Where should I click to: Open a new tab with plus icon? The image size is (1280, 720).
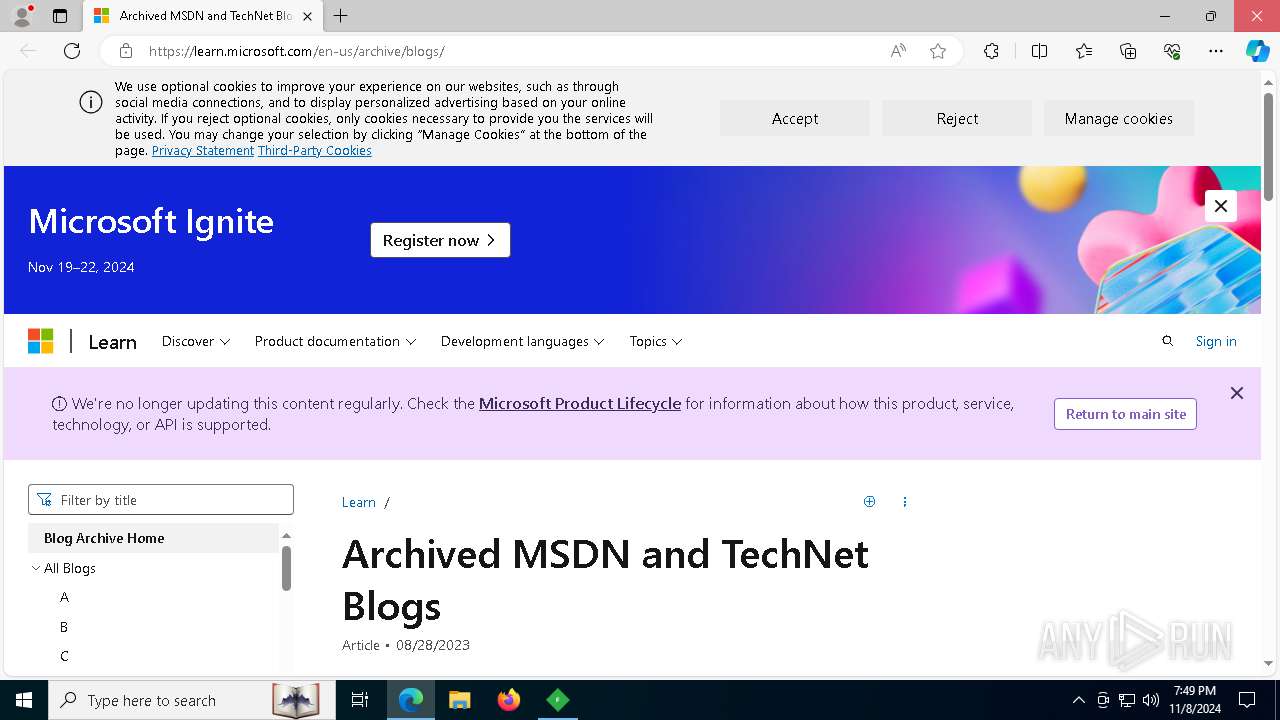(x=341, y=16)
